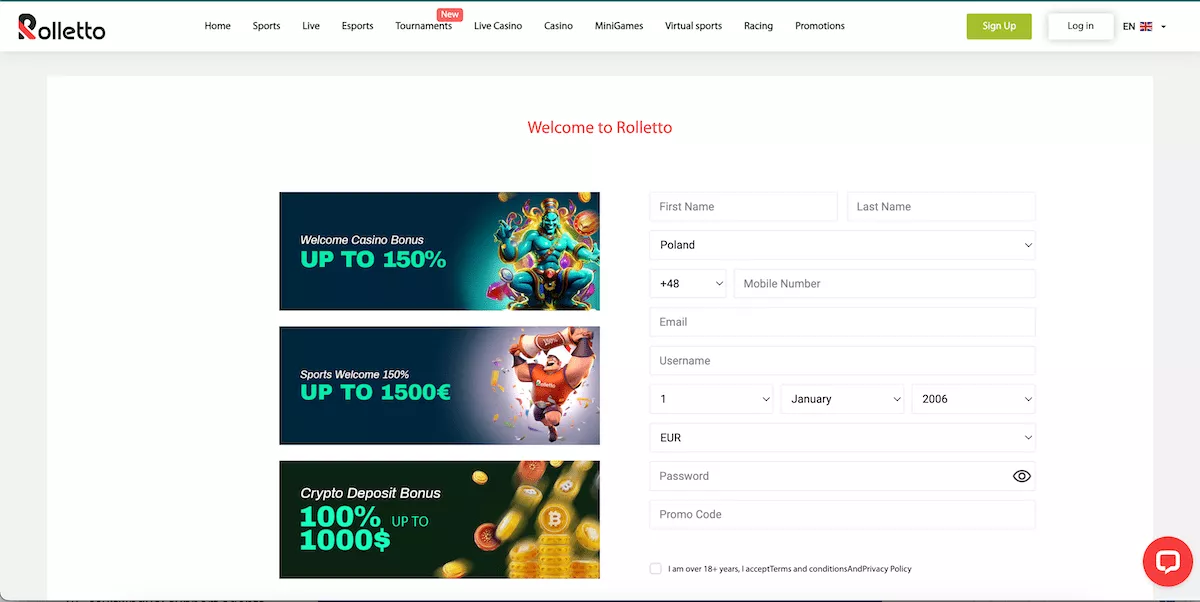This screenshot has width=1200, height=602.
Task: Open the 2006 birth year dropdown
Action: [x=973, y=399]
